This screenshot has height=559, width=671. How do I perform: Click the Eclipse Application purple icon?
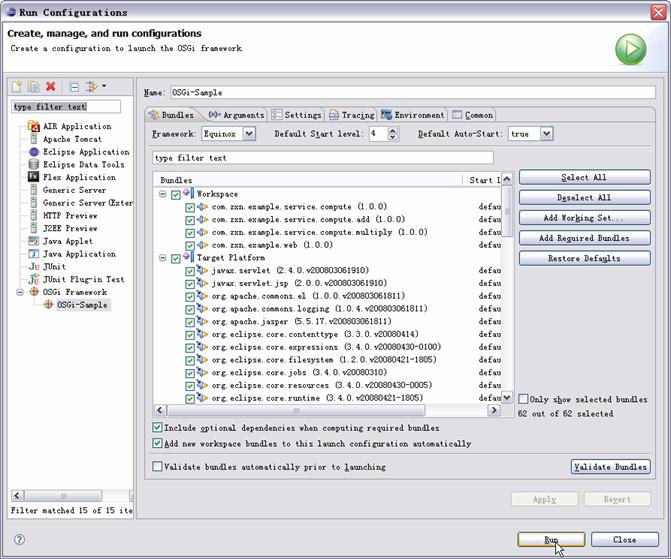point(34,152)
